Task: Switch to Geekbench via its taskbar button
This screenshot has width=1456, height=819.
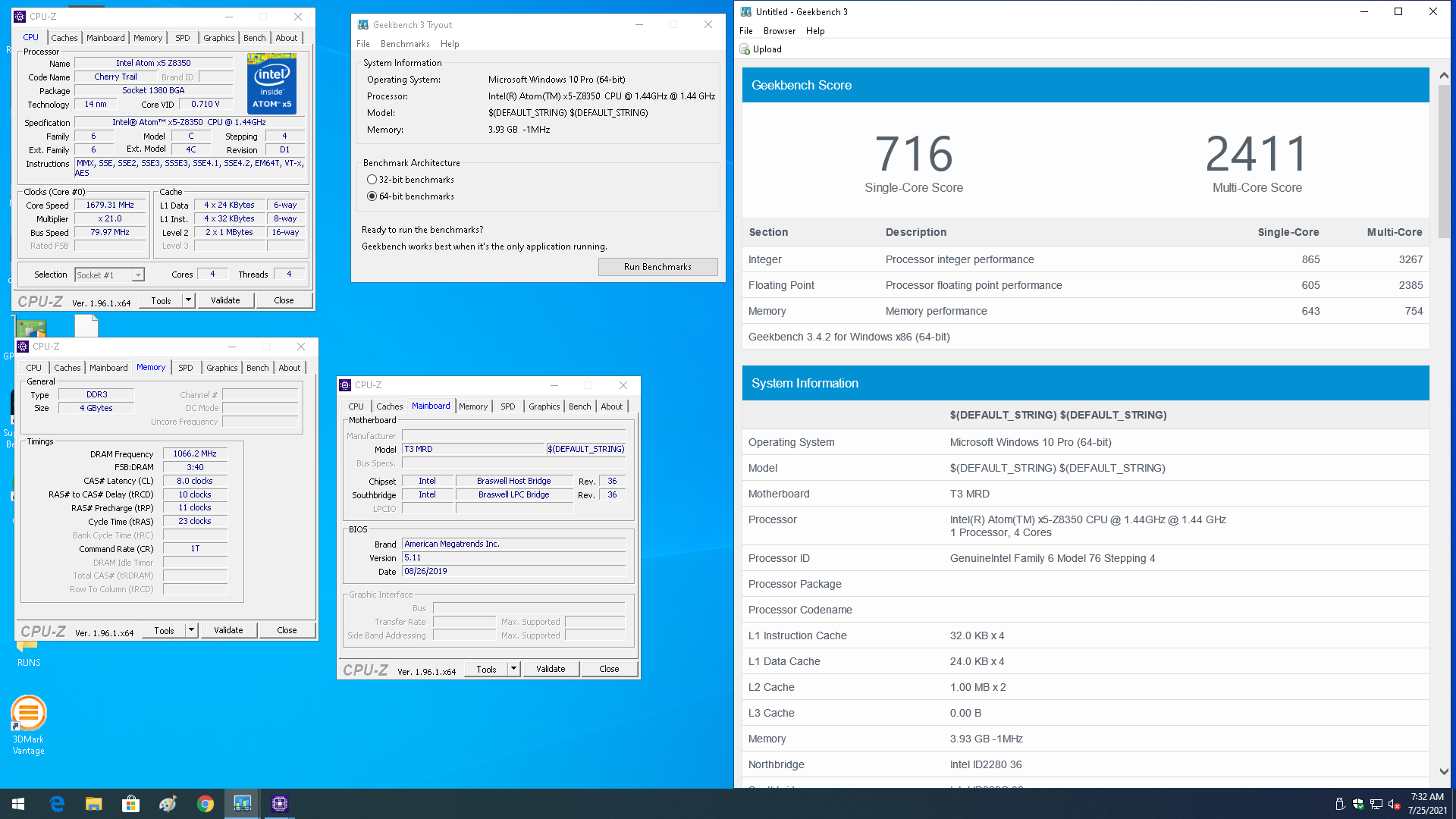Action: point(243,804)
